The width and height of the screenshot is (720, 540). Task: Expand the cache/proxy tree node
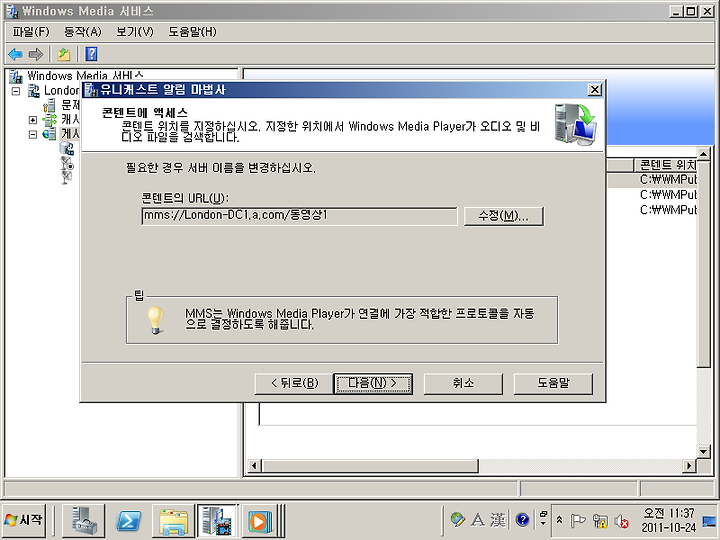pyautogui.click(x=33, y=120)
